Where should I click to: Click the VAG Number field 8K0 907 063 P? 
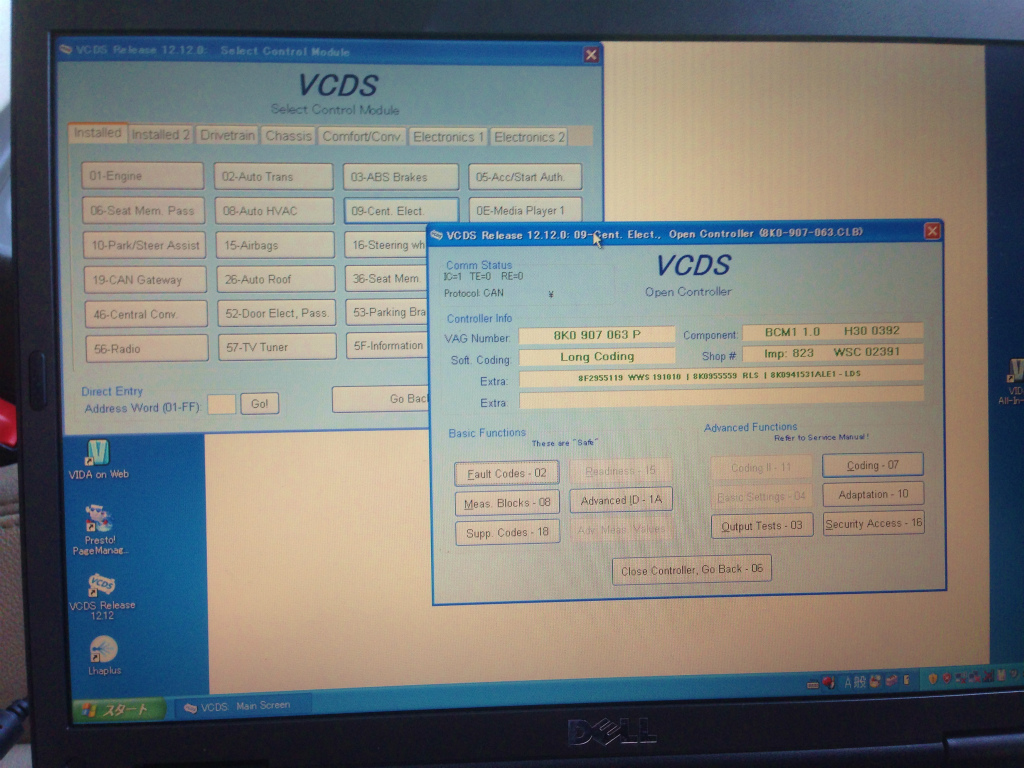(x=597, y=335)
